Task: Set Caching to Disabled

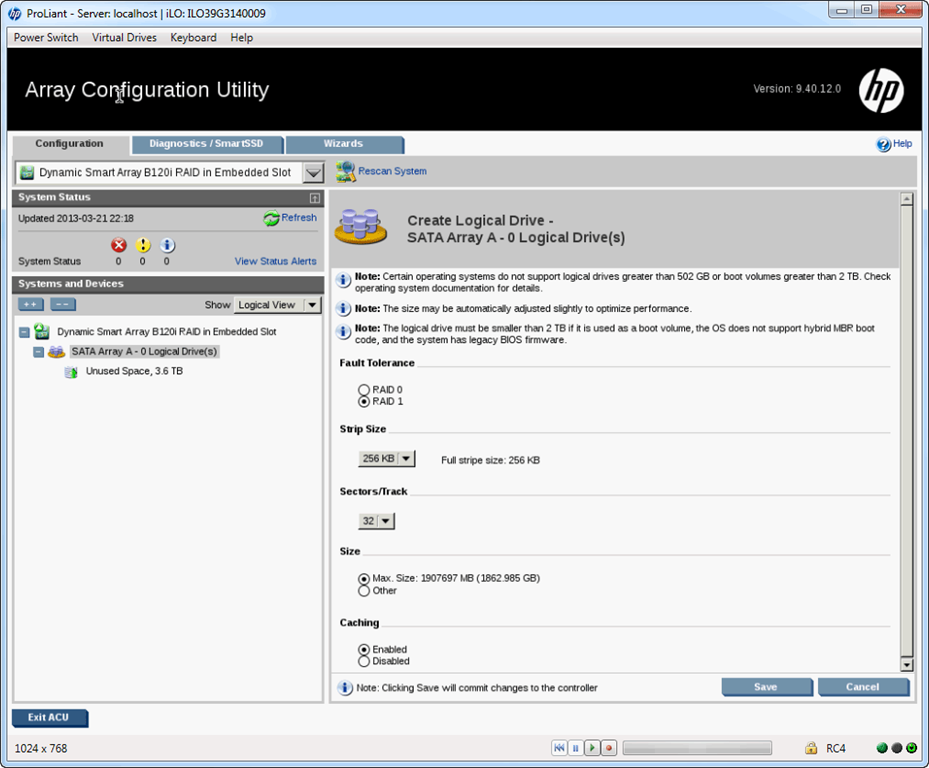Action: point(364,661)
